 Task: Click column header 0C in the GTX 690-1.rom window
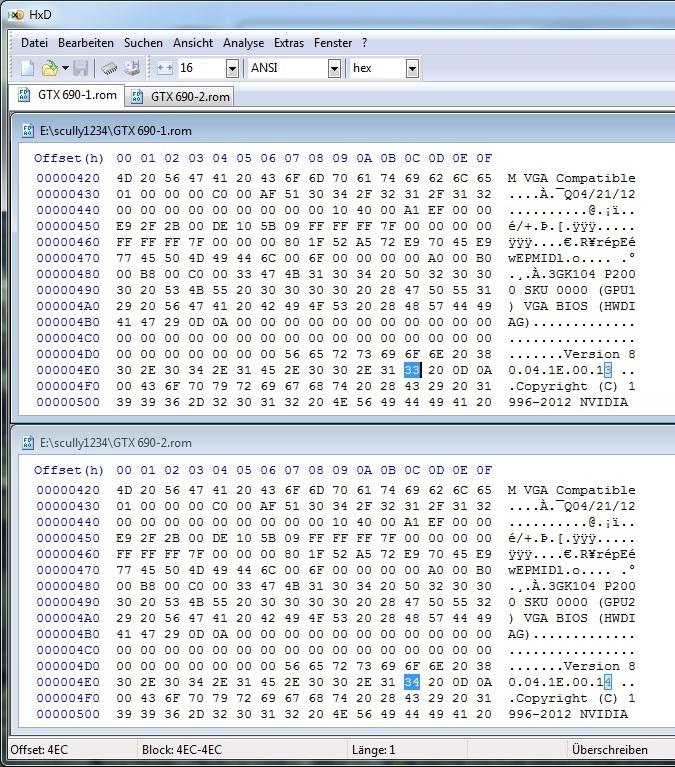pyautogui.click(x=412, y=158)
